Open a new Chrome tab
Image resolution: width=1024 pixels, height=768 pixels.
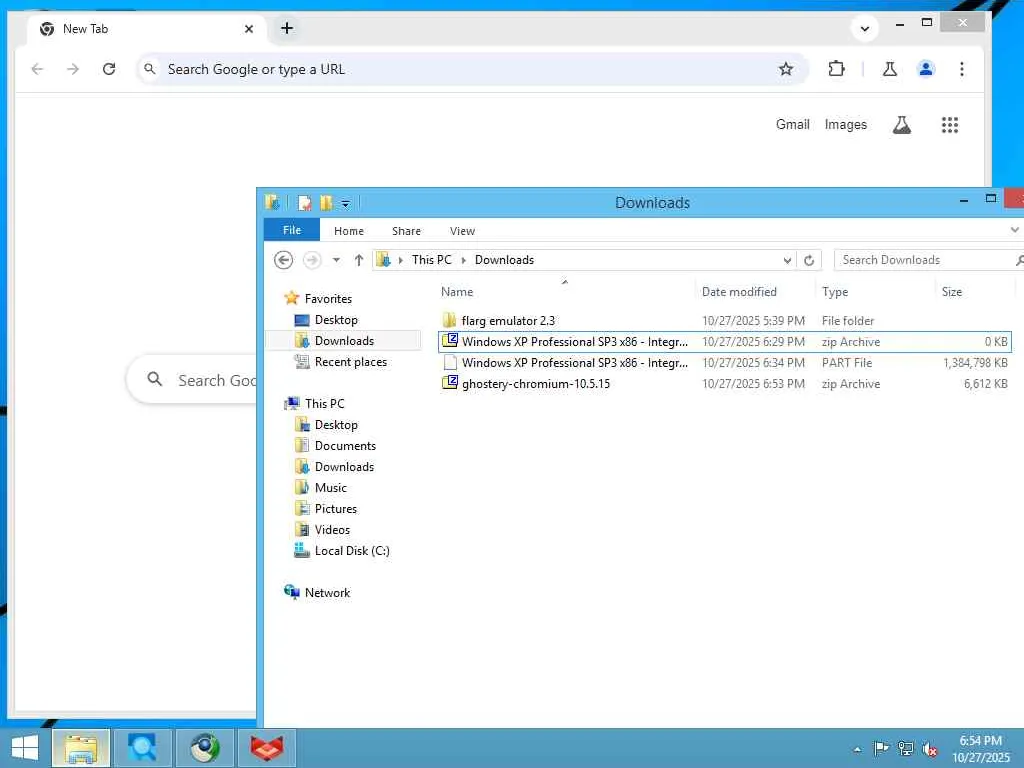(x=287, y=28)
